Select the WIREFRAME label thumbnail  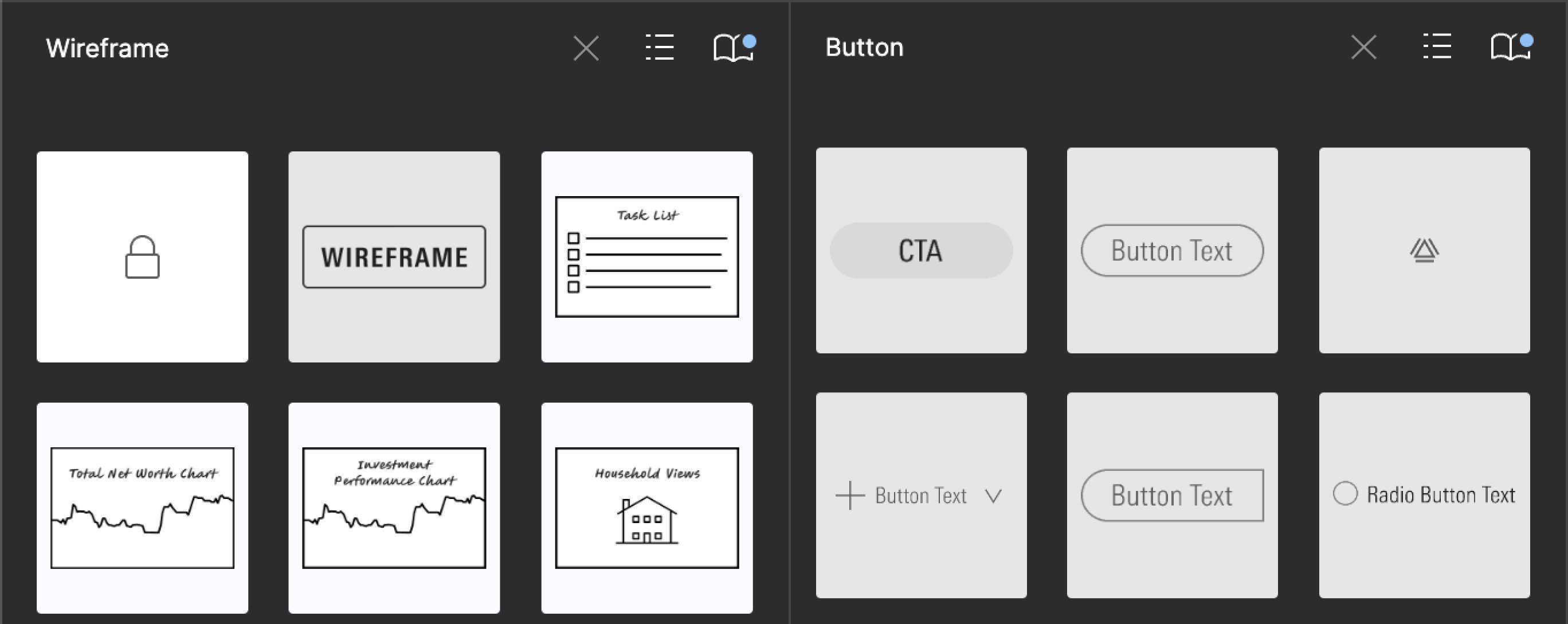coord(394,257)
